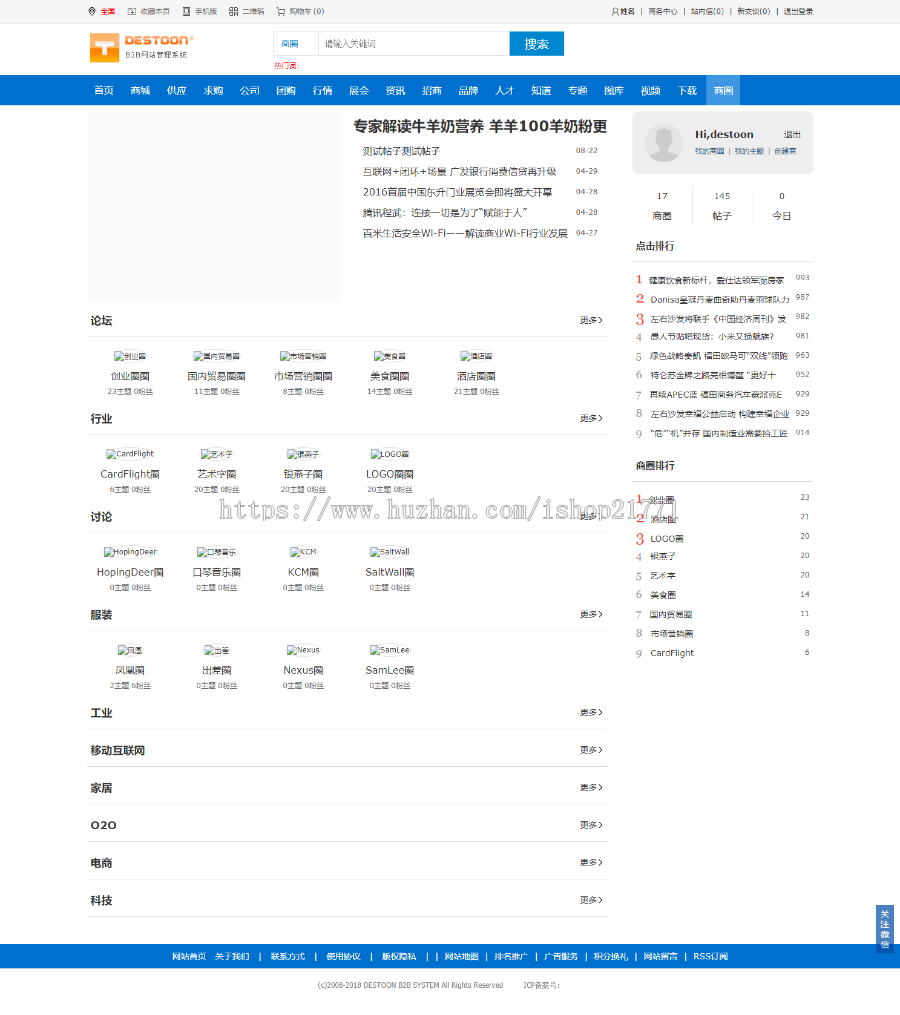Click the user profile icon beside 姓名

coord(615,11)
